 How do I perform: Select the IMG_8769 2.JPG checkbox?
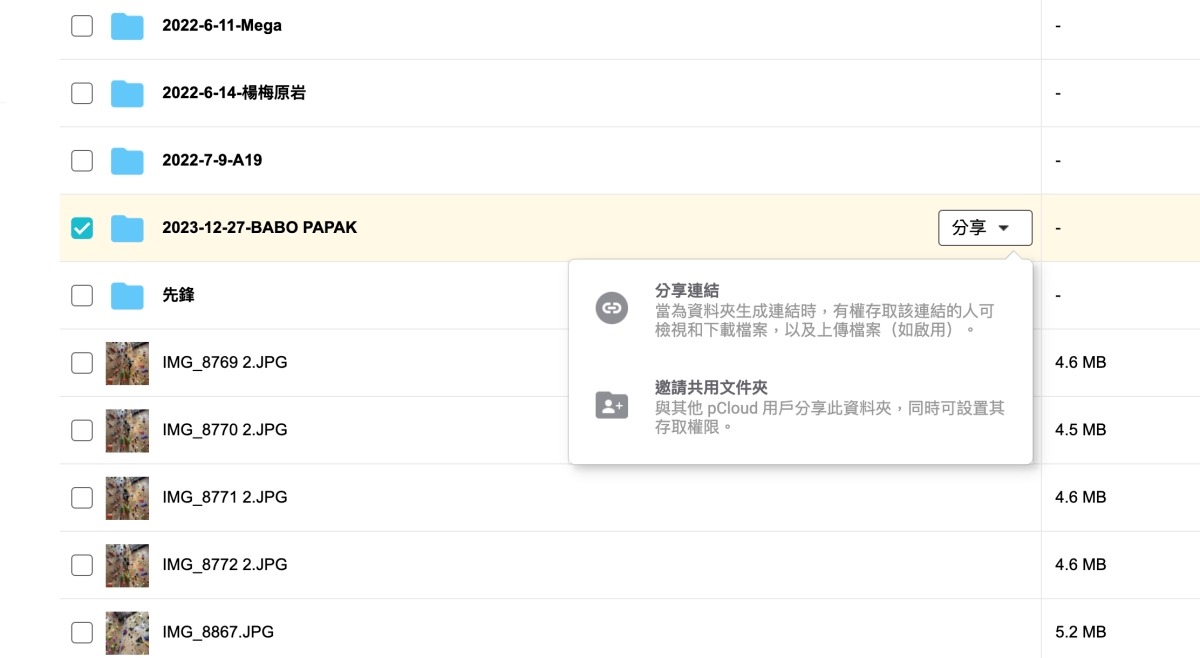(82, 363)
